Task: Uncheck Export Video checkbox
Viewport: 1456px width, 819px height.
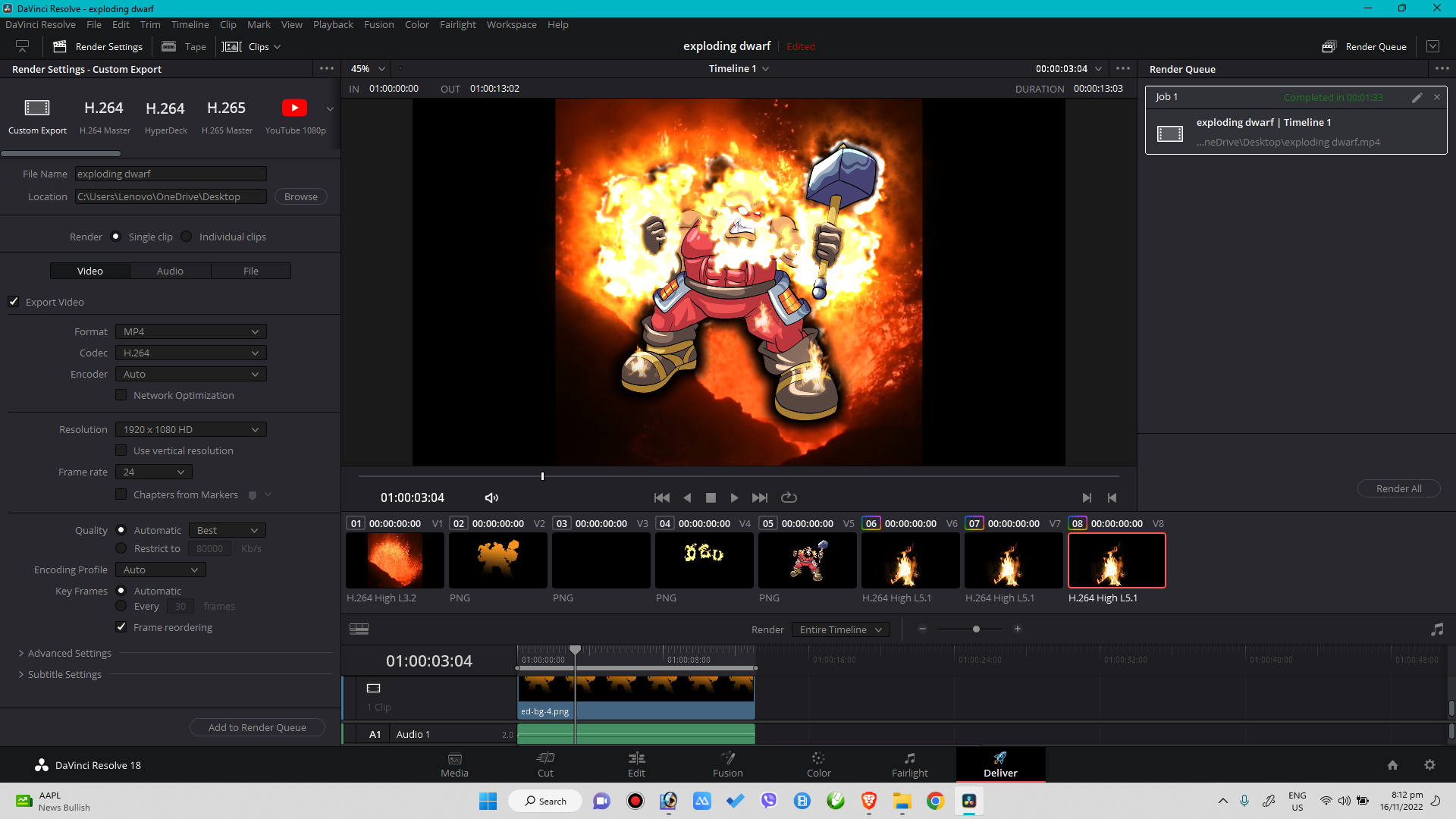Action: pos(14,301)
